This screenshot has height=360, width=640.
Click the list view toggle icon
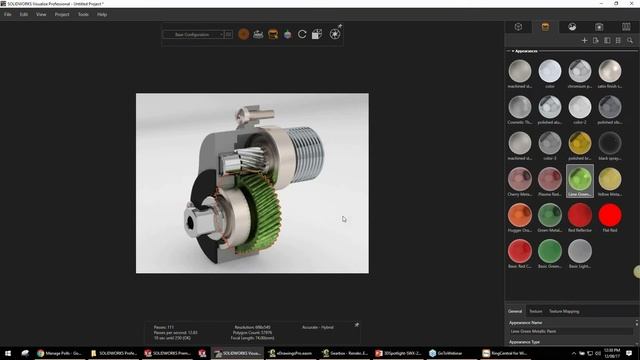[618, 40]
